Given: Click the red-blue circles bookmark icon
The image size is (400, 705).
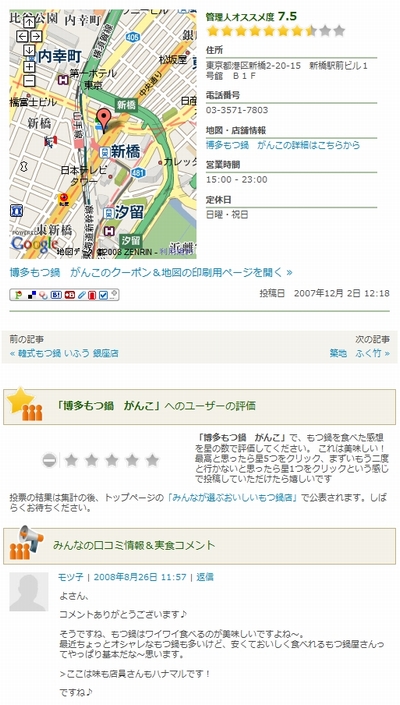Looking at the screenshot, I should [x=43, y=295].
